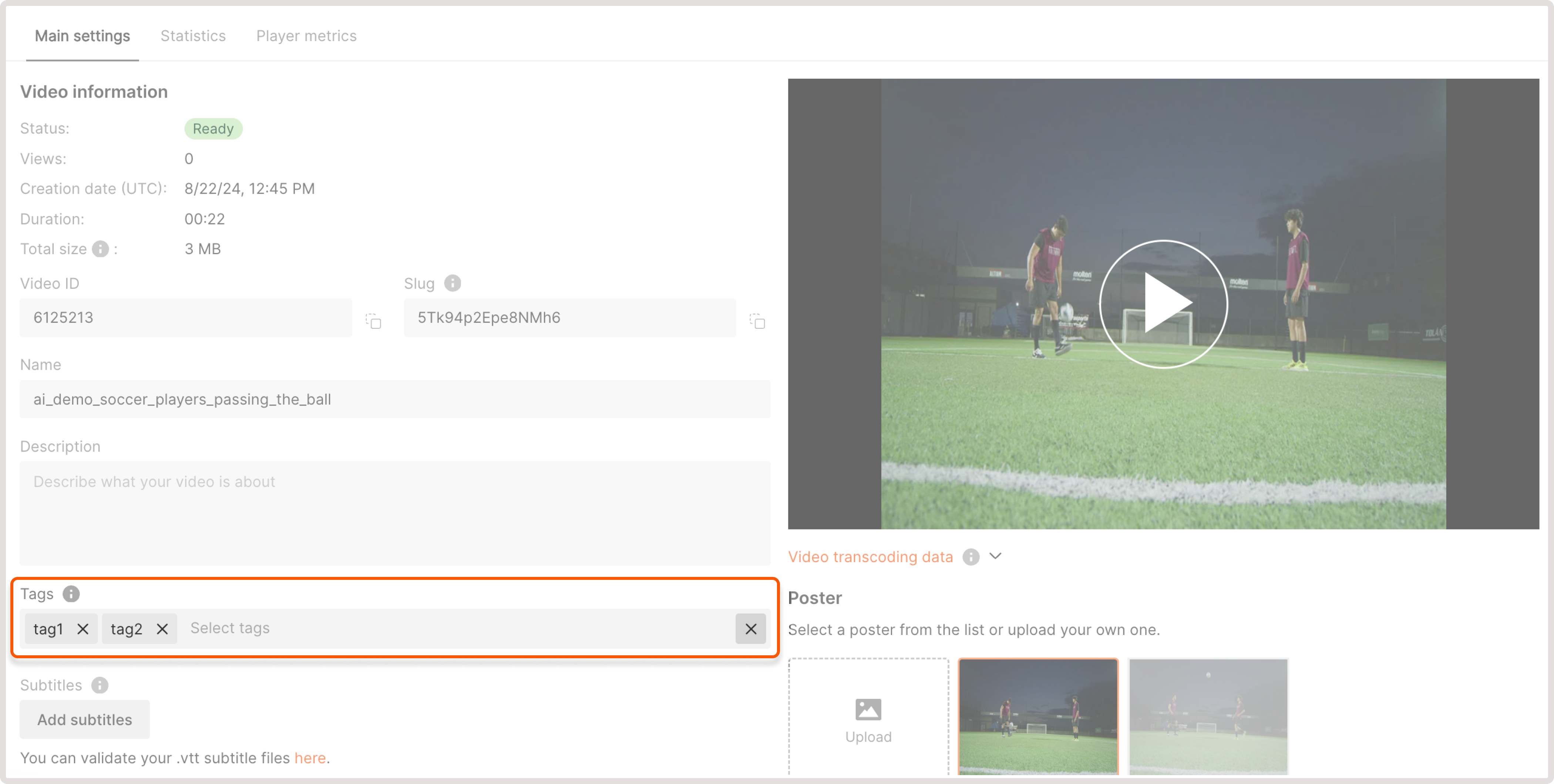Viewport: 1554px width, 784px height.
Task: Clear all tags with X button
Action: 750,629
